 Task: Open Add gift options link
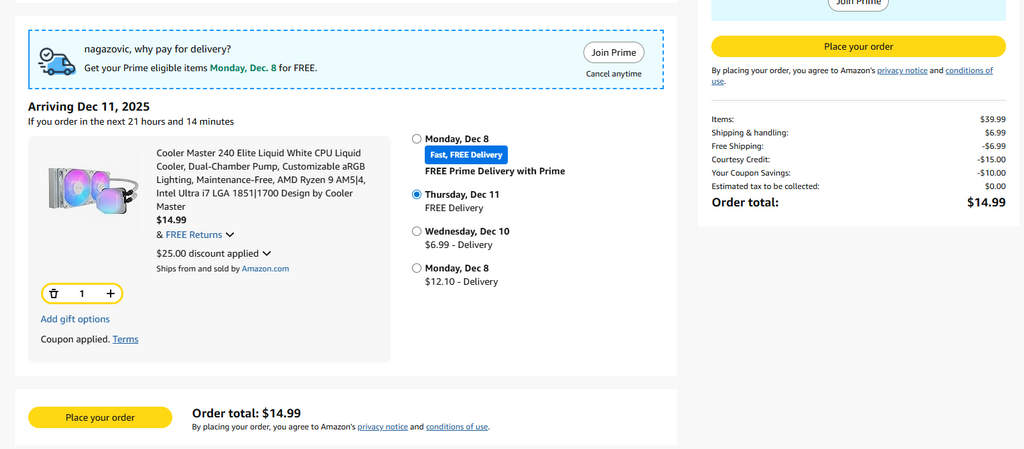(x=75, y=319)
